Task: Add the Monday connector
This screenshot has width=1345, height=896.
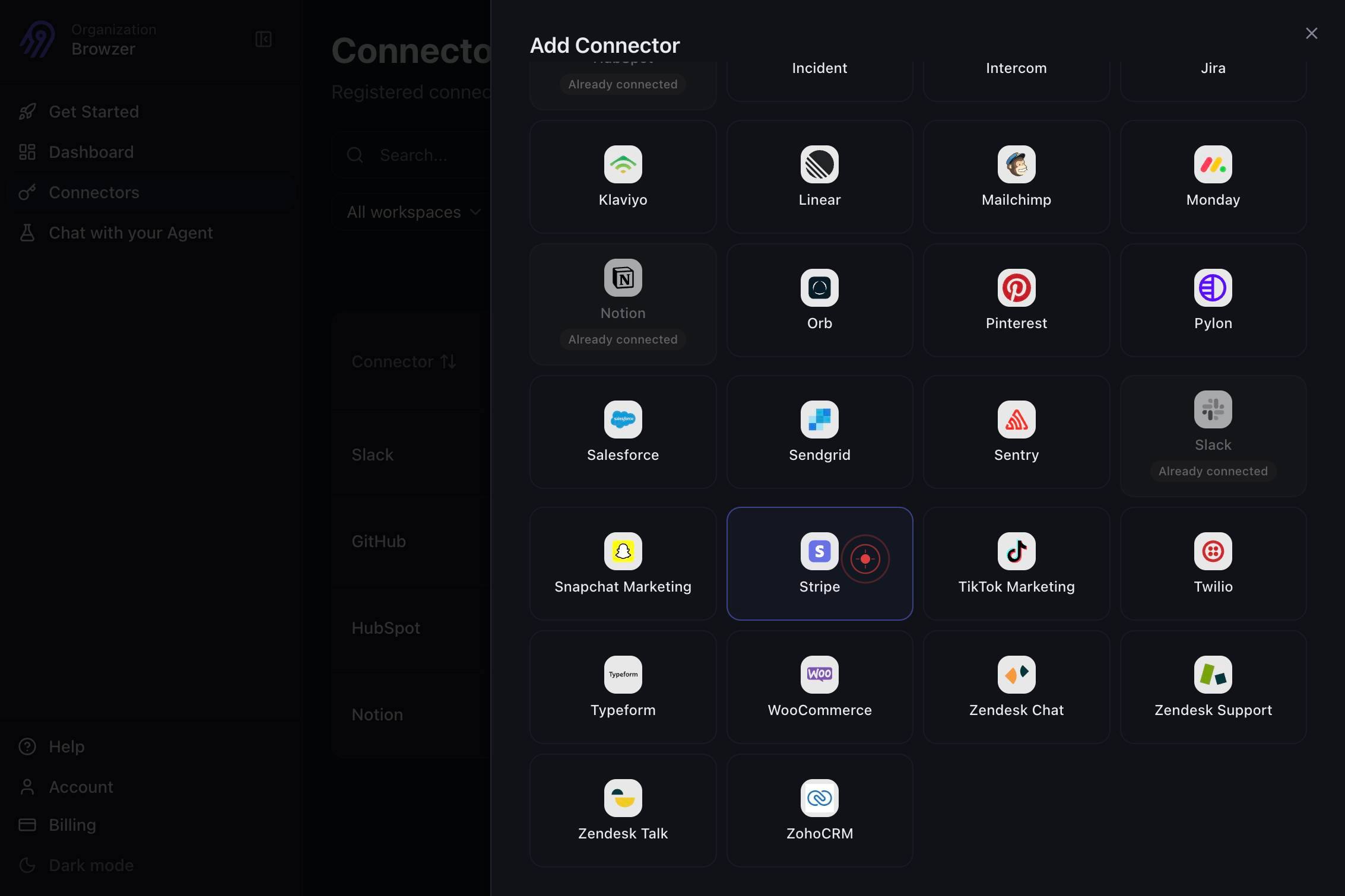Action: pyautogui.click(x=1213, y=177)
